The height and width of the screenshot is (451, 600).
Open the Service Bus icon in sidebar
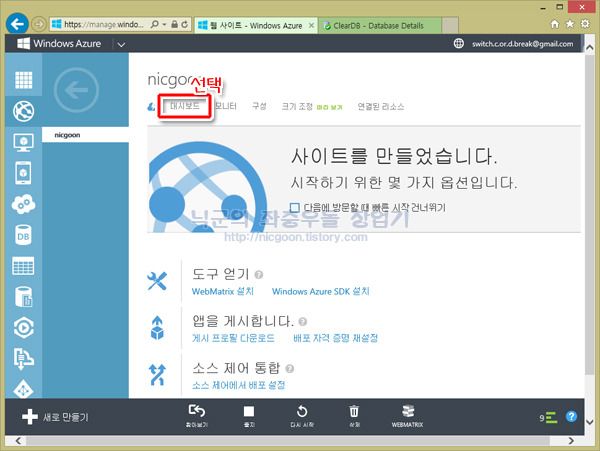23,358
